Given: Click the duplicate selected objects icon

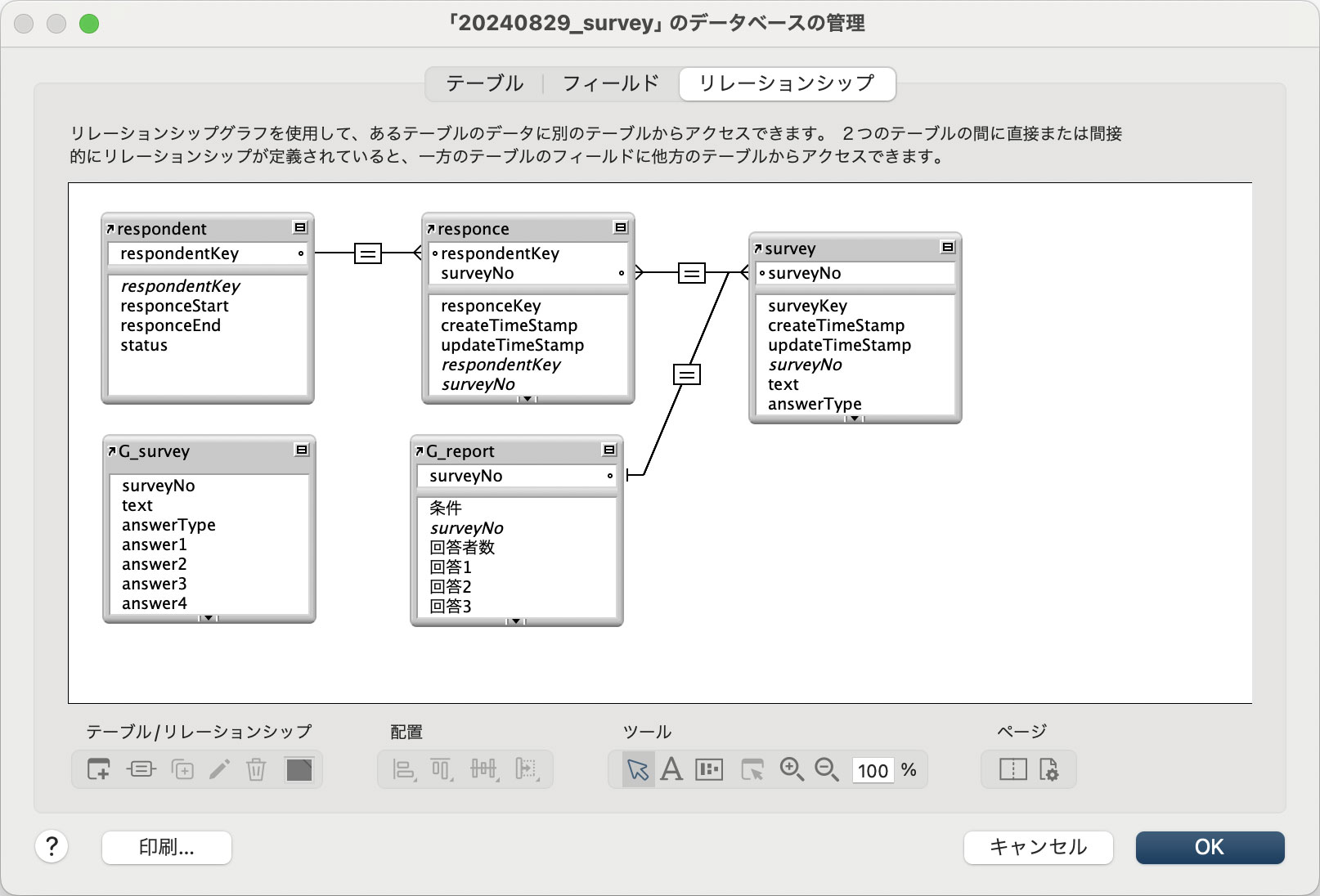Looking at the screenshot, I should click(182, 769).
